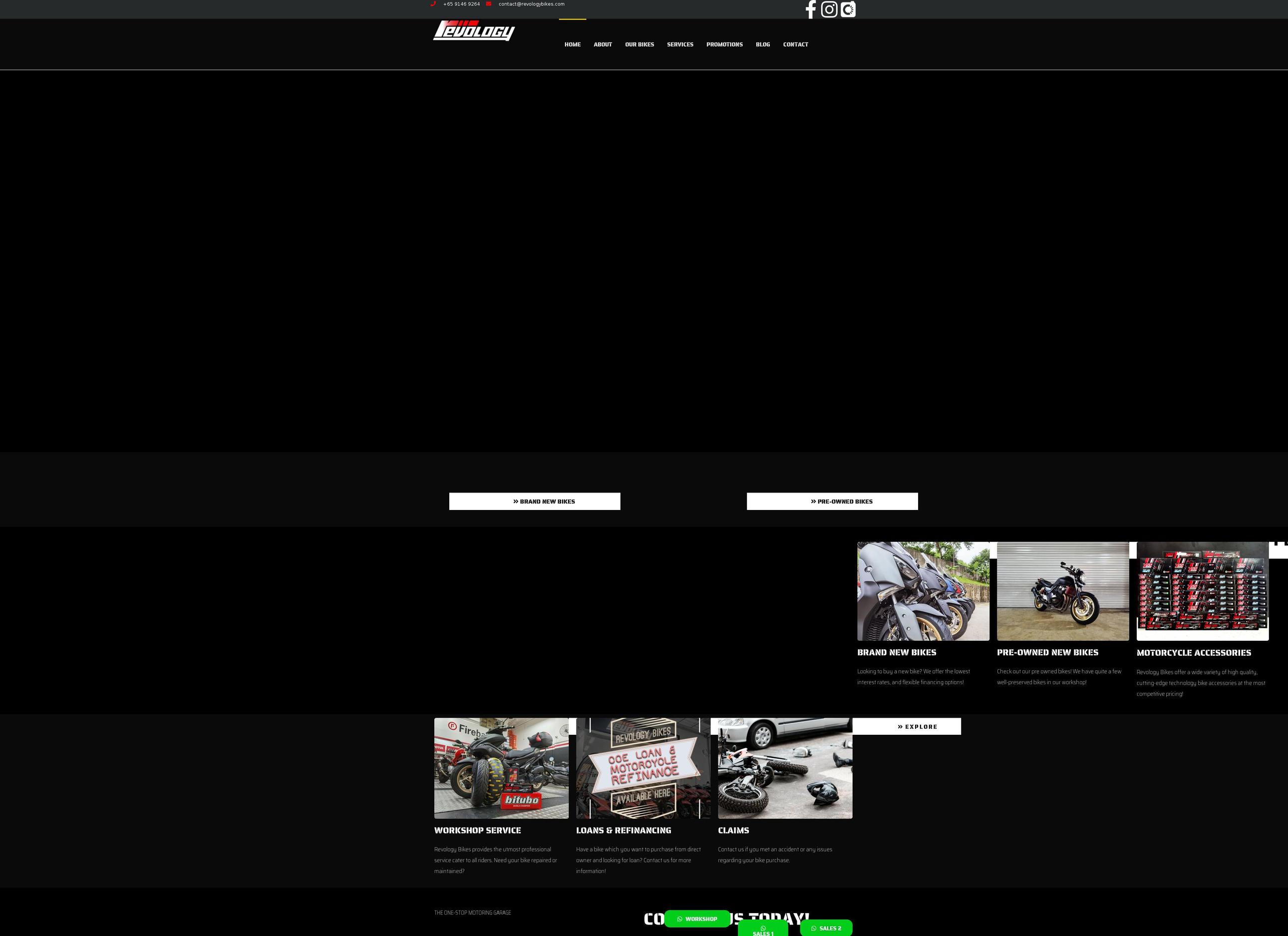Click the Brand New Bikes card heading
Viewport: 1288px width, 936px height.
coord(896,652)
